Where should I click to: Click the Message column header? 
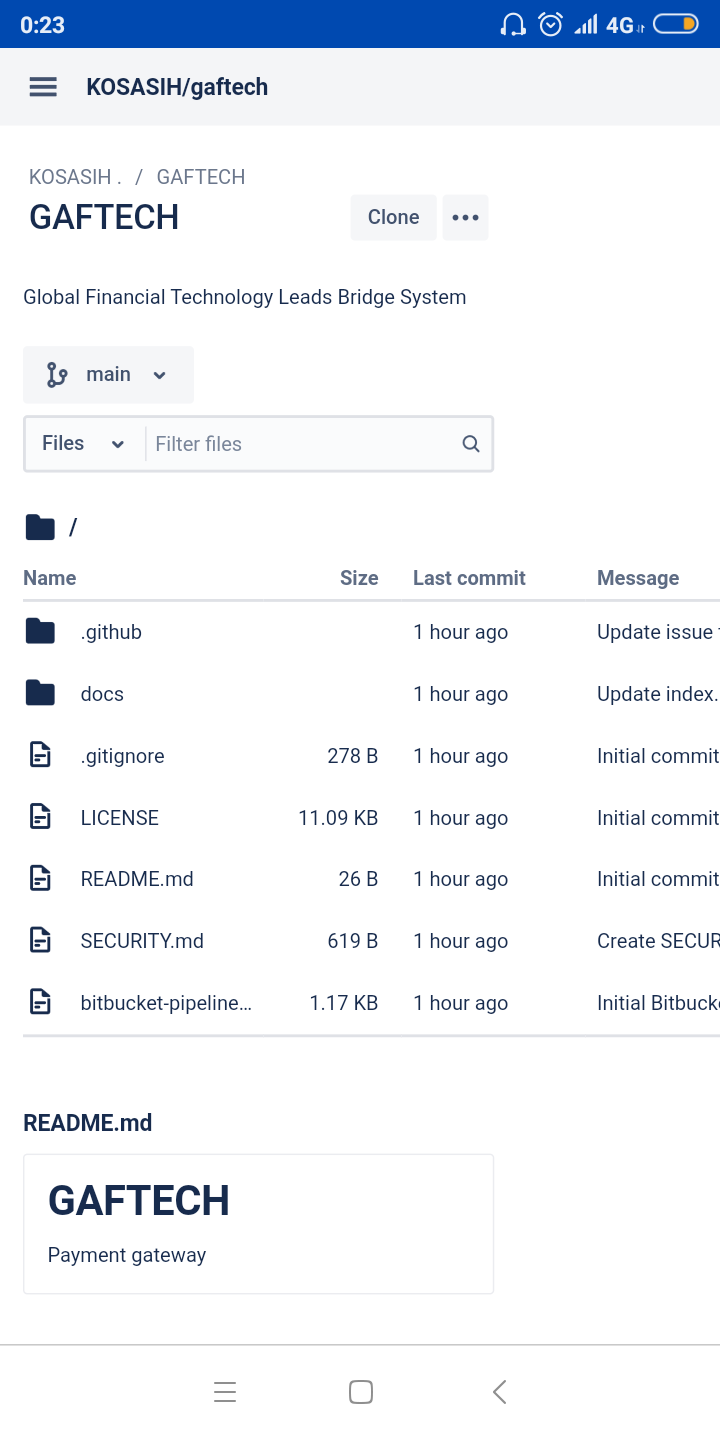click(x=638, y=578)
